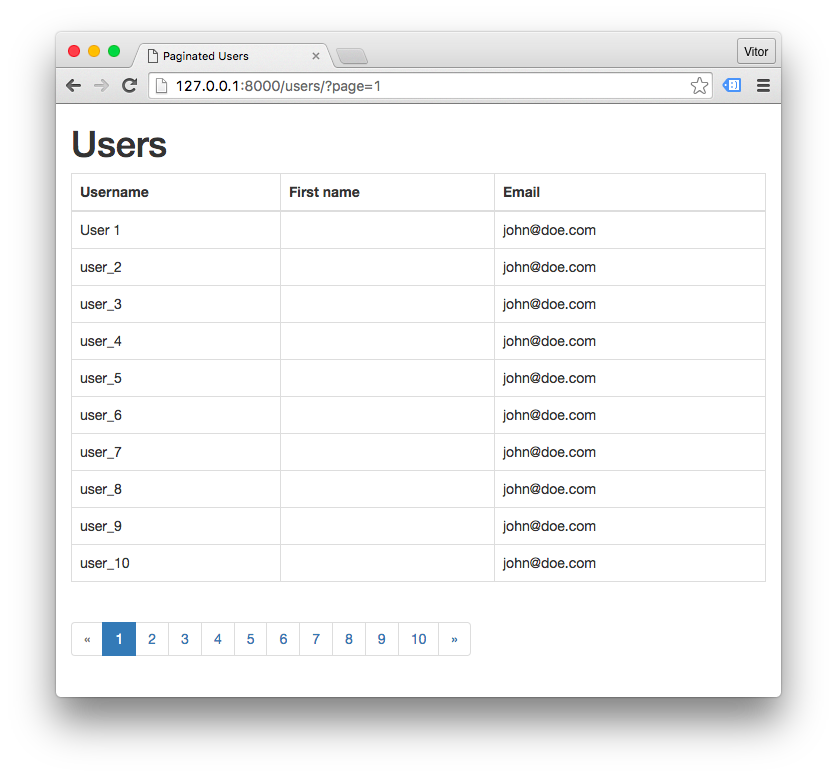Image resolution: width=837 pixels, height=777 pixels.
Task: Click the forward navigation arrow
Action: (101, 85)
